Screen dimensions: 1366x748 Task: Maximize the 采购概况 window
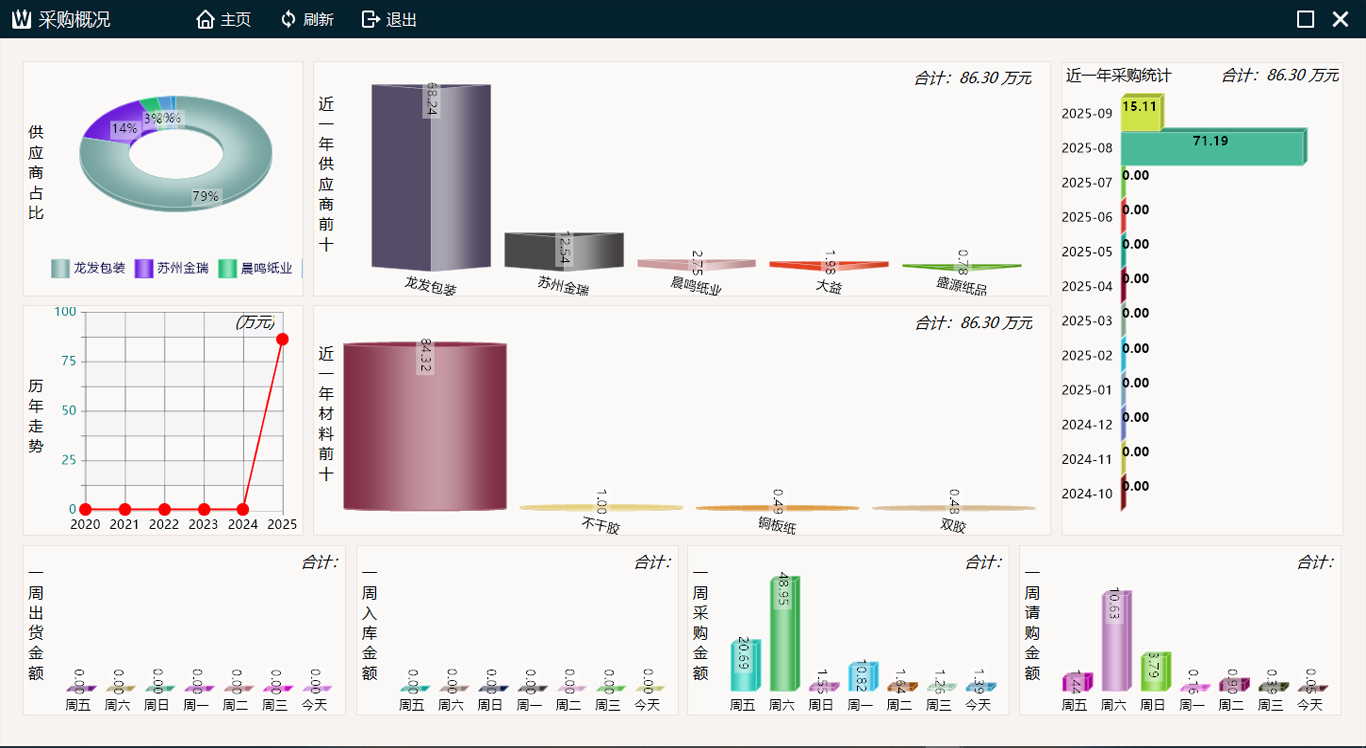click(1305, 19)
